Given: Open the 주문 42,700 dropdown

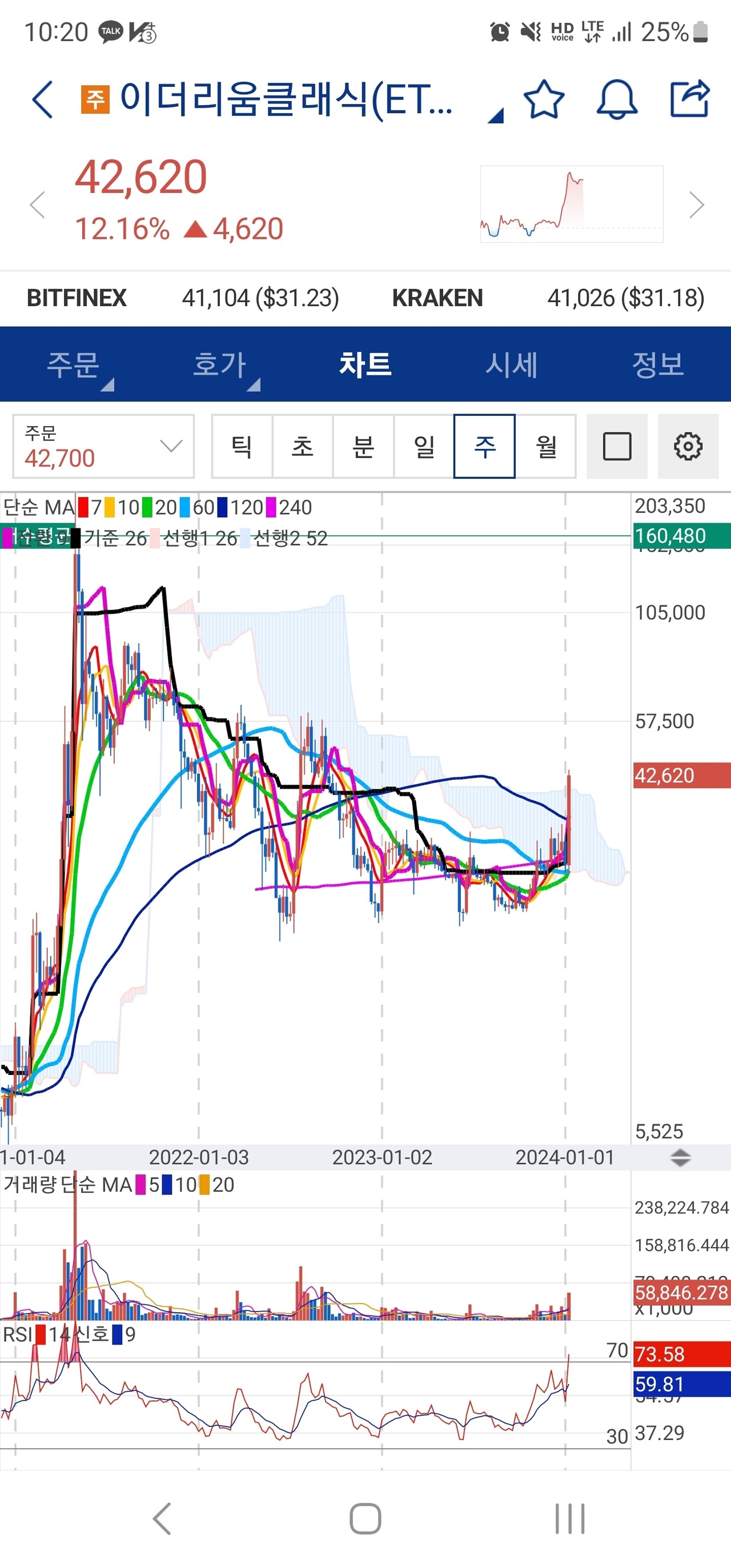Looking at the screenshot, I should coord(103,446).
